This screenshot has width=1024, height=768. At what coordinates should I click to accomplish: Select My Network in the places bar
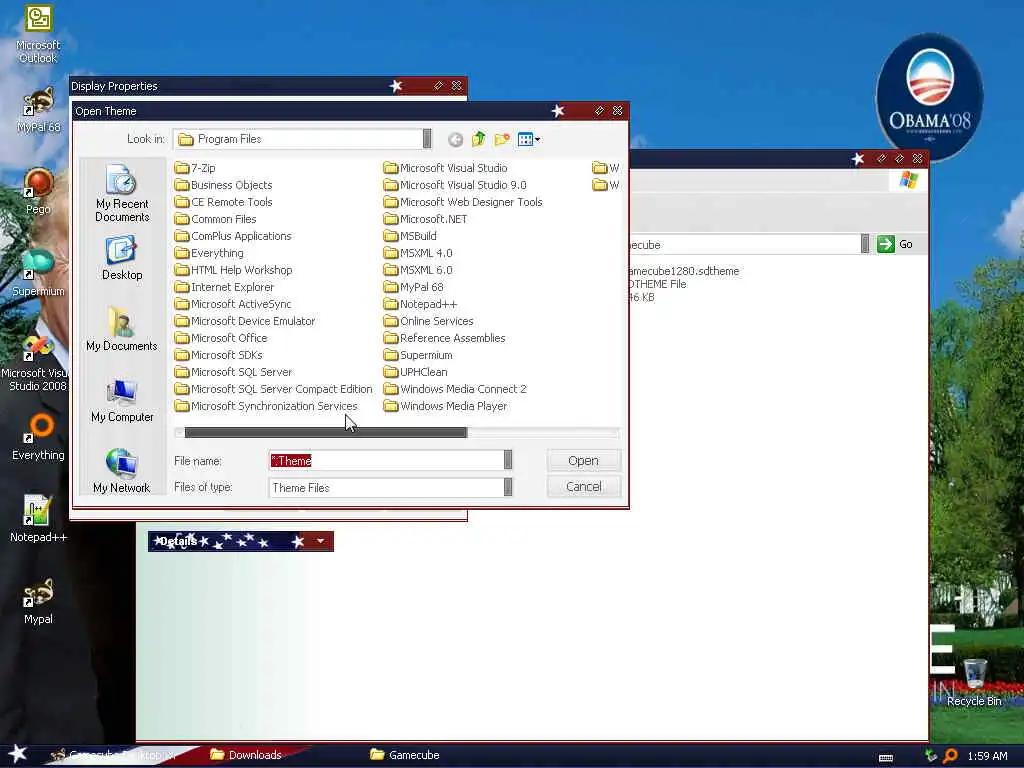pyautogui.click(x=122, y=472)
